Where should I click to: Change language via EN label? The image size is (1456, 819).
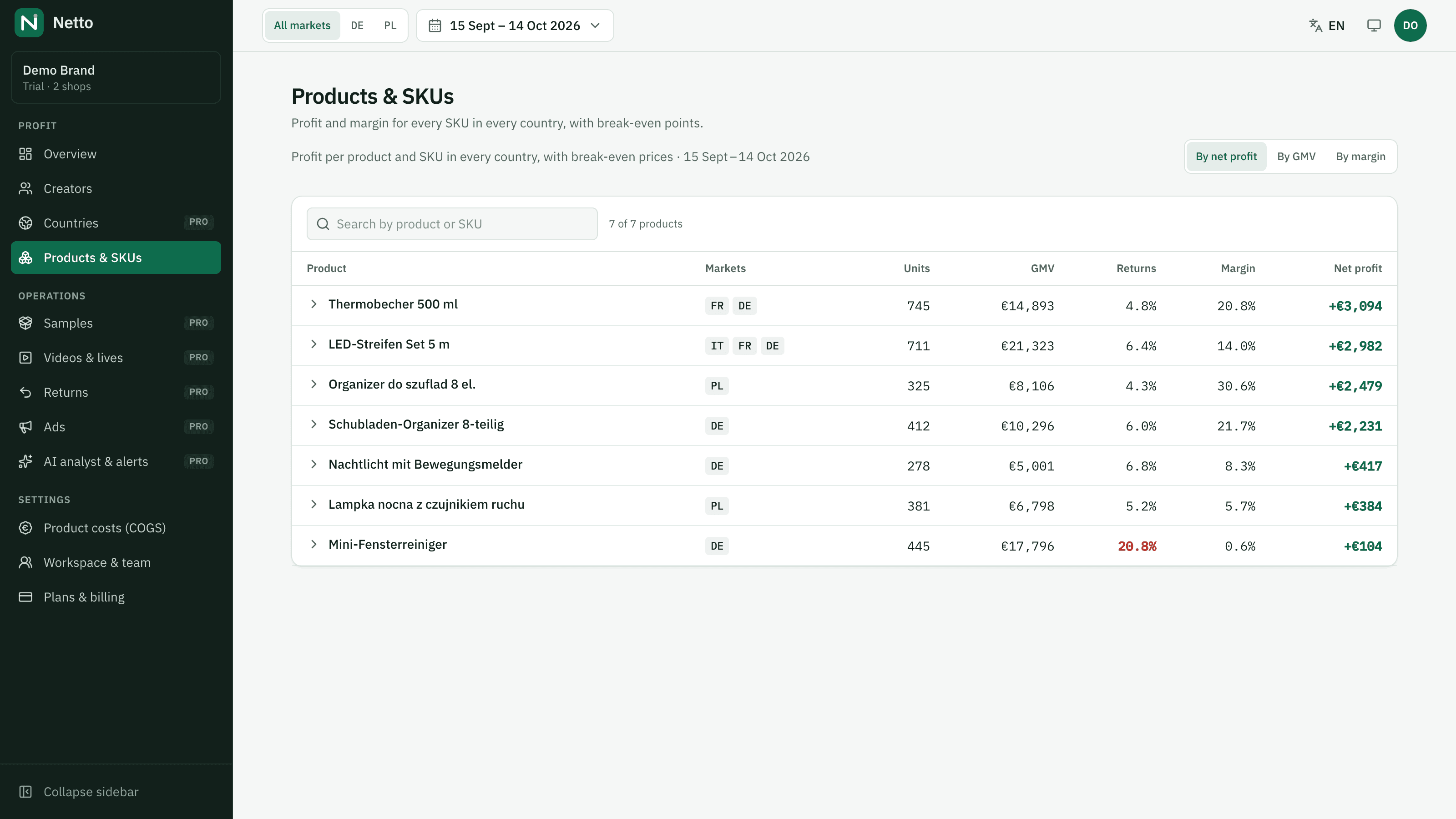(1336, 25)
